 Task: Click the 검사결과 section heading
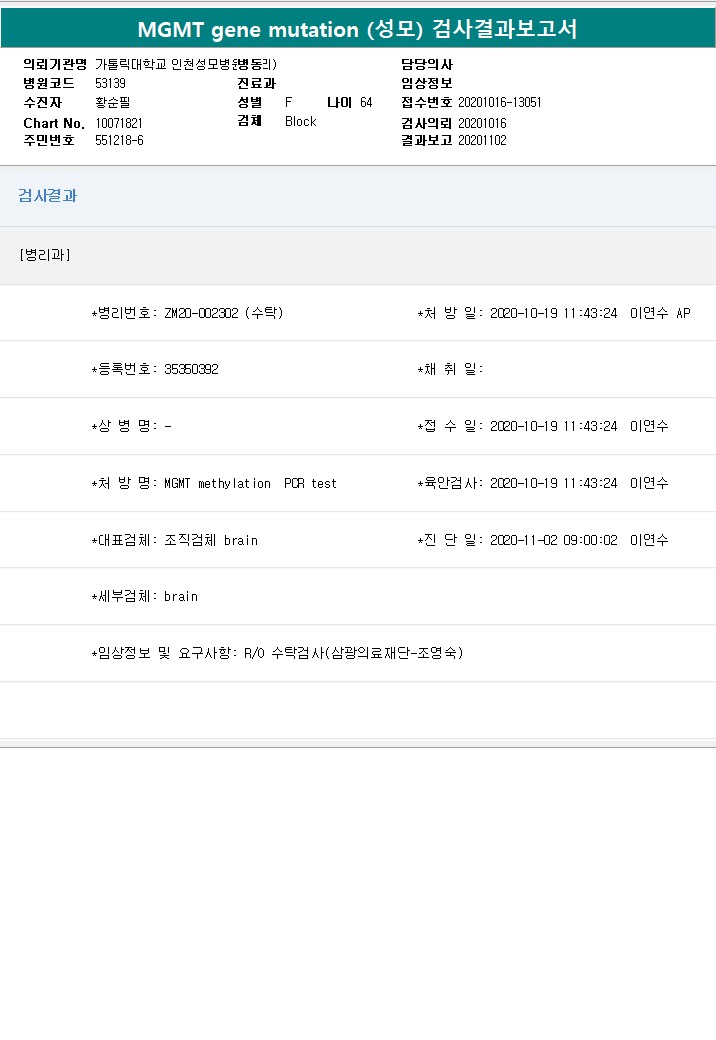[x=47, y=196]
